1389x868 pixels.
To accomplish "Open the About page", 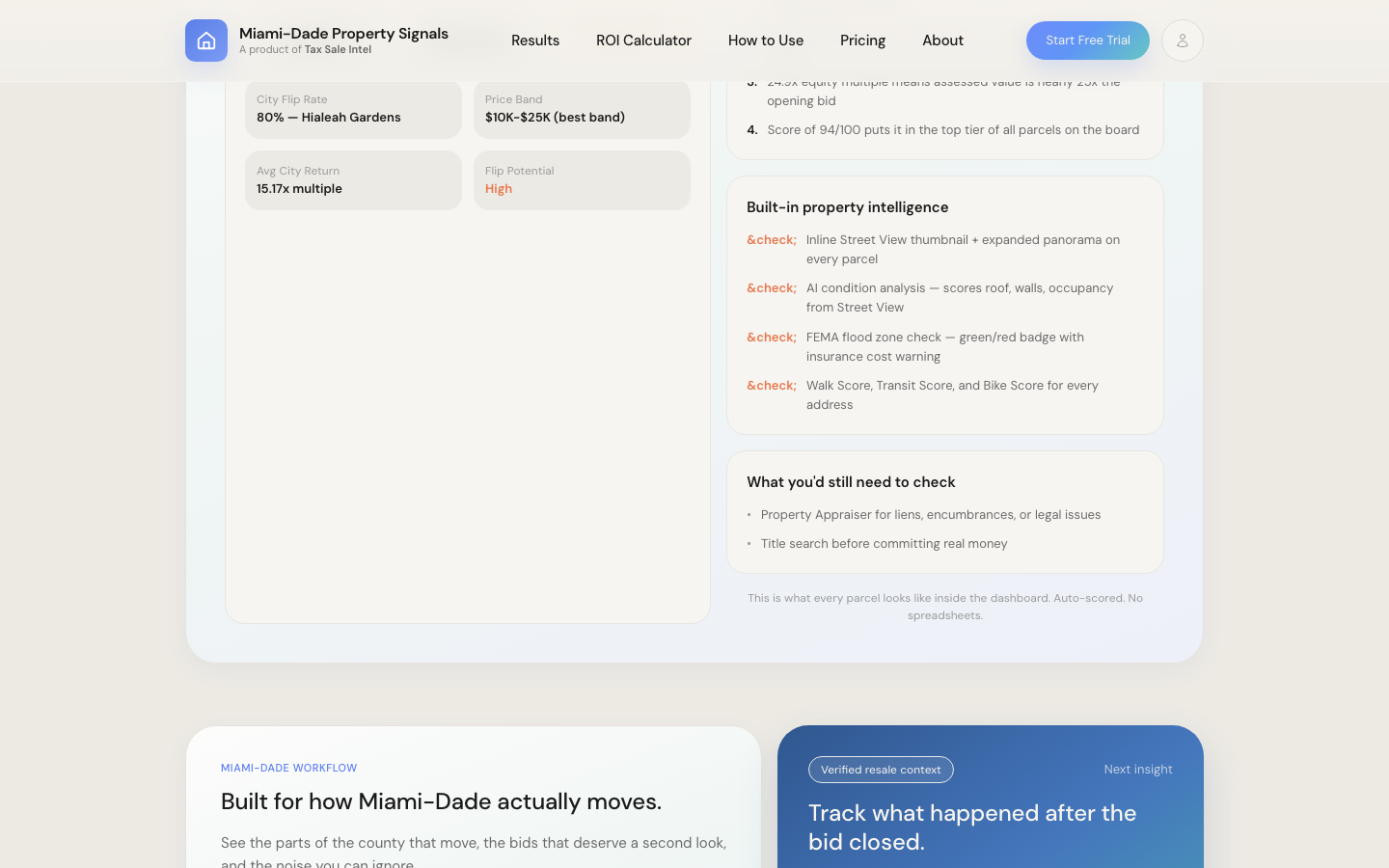I will tap(942, 41).
